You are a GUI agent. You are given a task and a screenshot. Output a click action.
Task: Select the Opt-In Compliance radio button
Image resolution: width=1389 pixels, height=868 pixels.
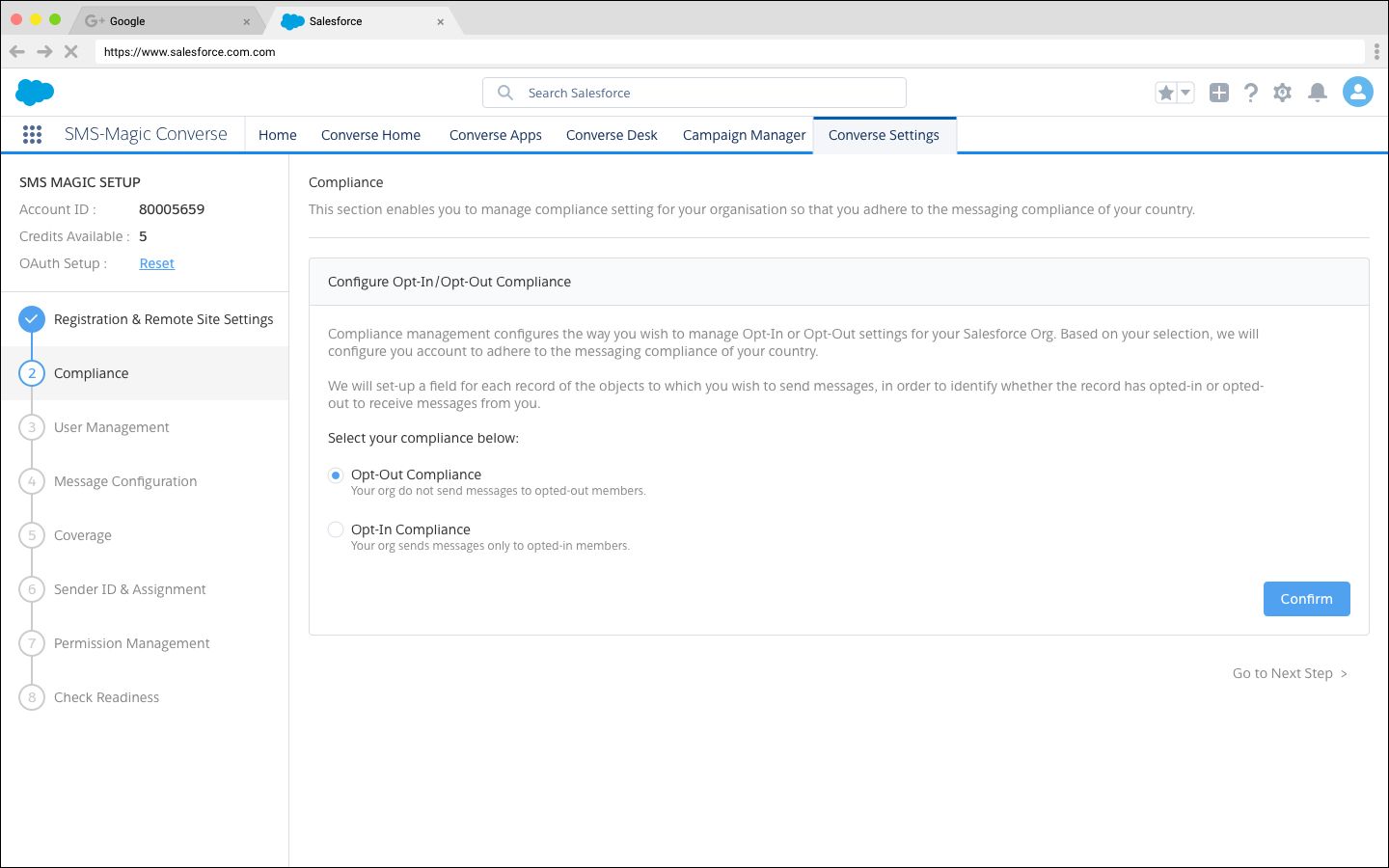click(x=336, y=529)
